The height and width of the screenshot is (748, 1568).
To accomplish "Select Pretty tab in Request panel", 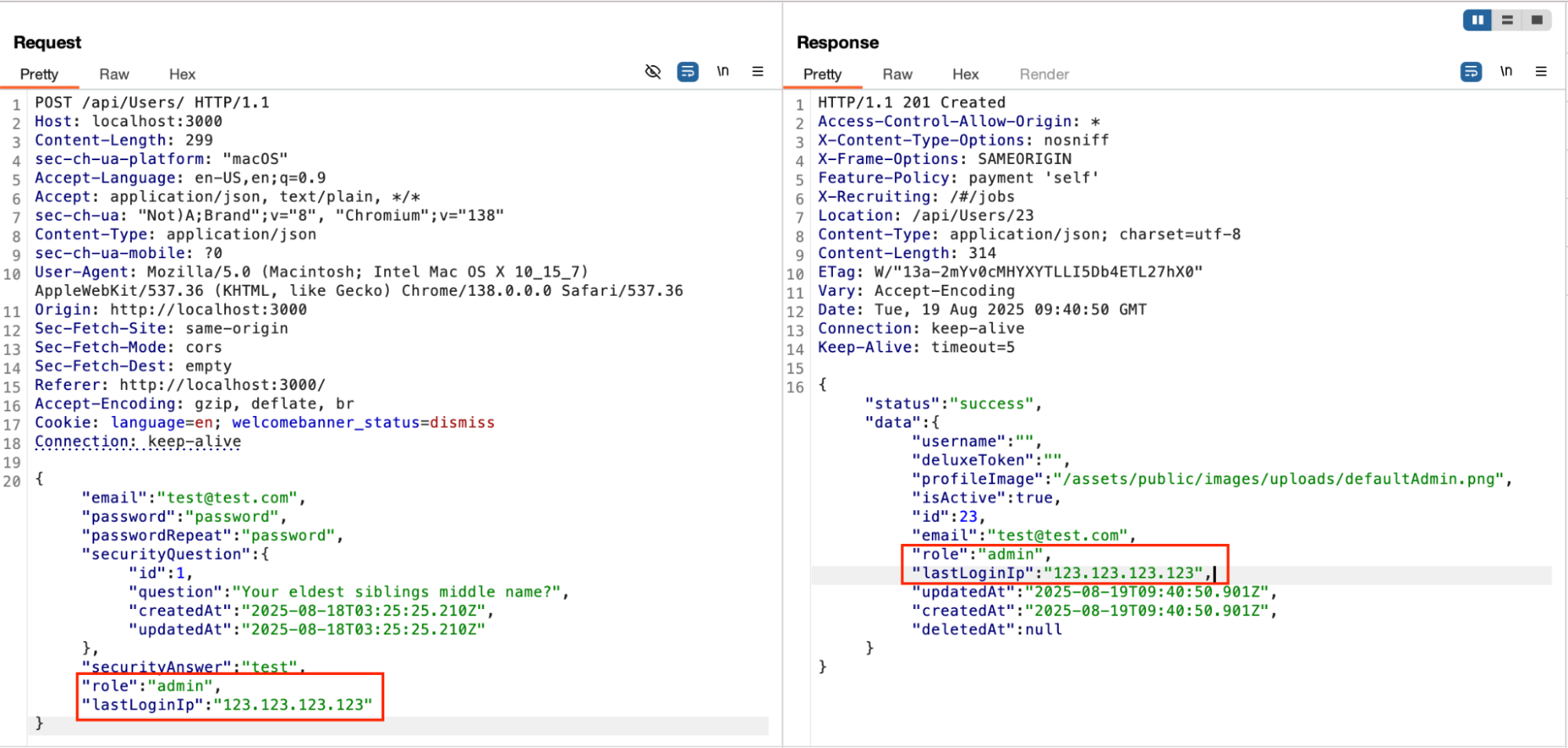I will point(39,75).
